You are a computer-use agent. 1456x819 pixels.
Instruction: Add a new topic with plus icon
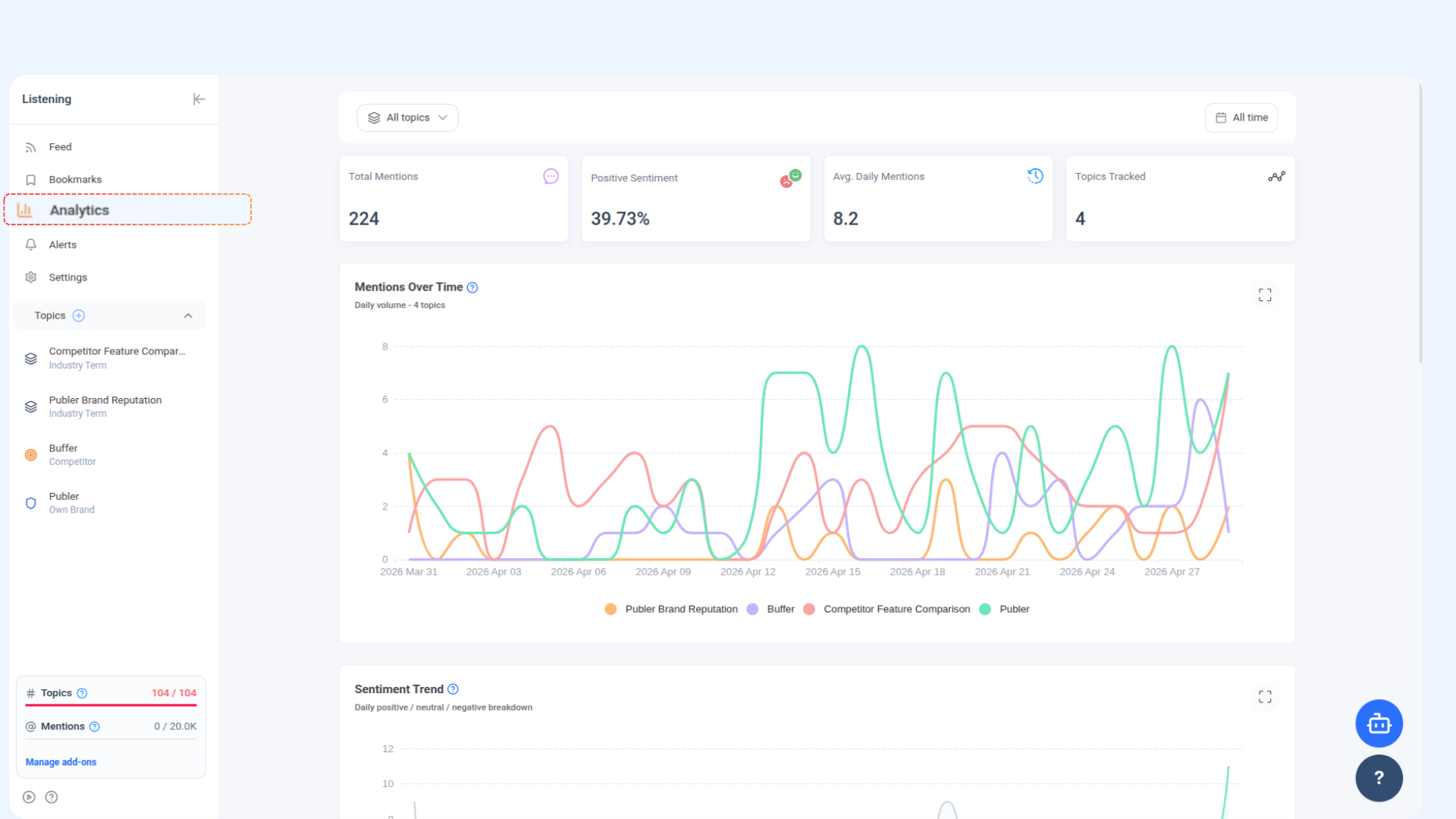tap(79, 315)
